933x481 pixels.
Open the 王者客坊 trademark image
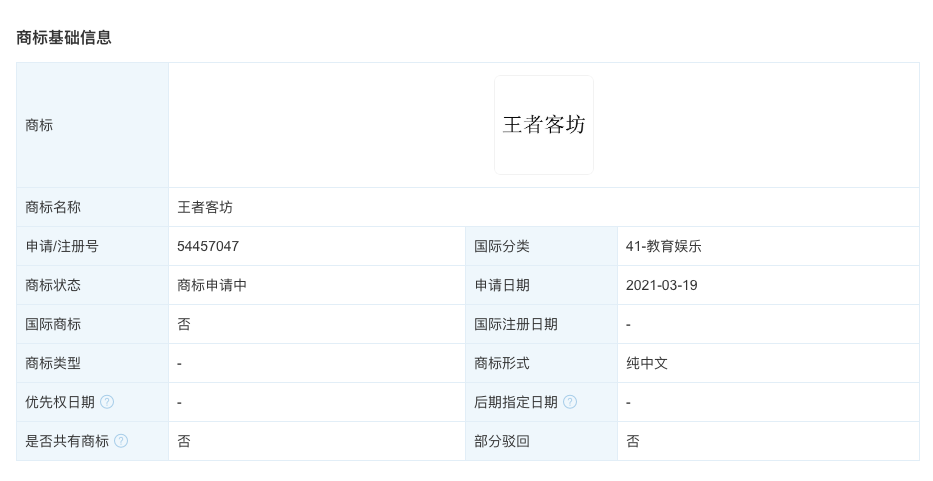543,125
